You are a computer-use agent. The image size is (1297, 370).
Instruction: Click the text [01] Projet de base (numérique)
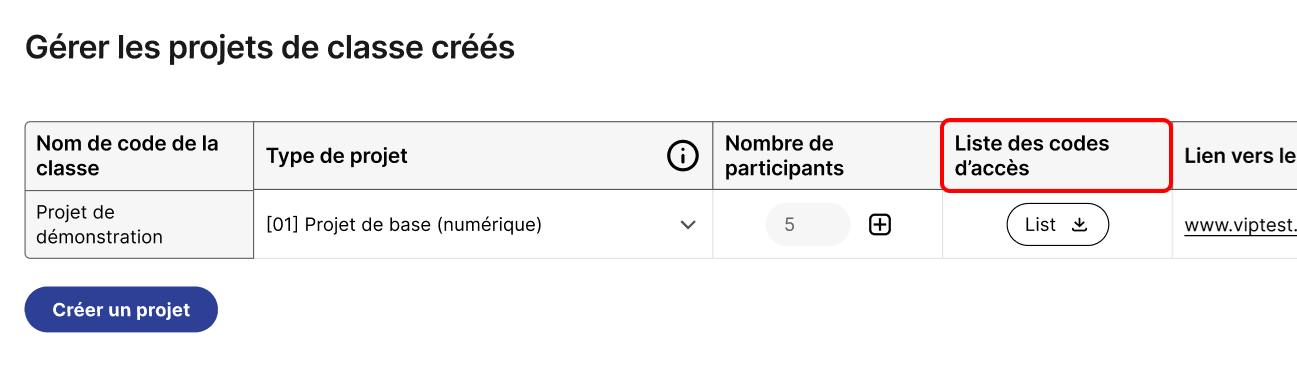404,225
